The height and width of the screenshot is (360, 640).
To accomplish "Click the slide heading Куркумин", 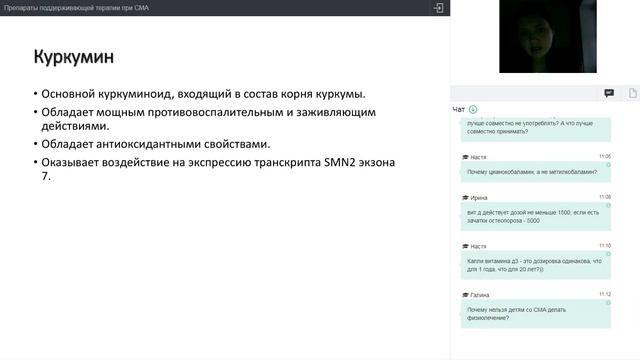I will click(x=73, y=56).
